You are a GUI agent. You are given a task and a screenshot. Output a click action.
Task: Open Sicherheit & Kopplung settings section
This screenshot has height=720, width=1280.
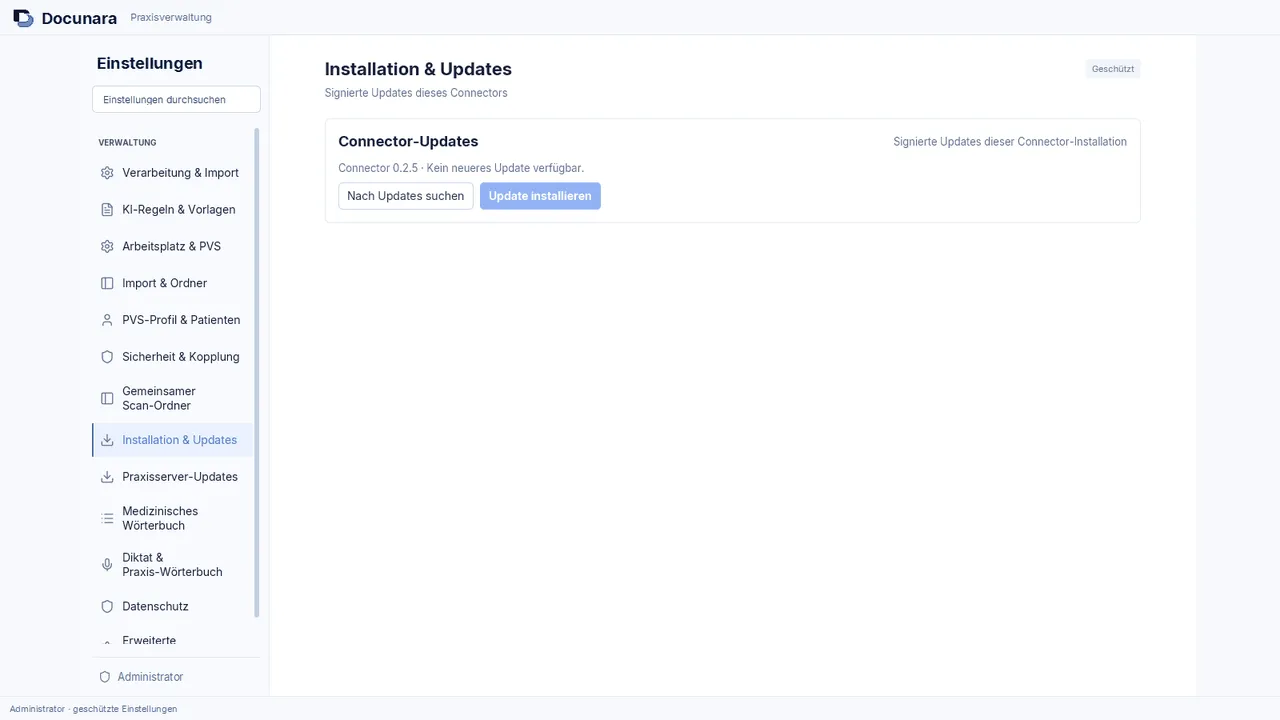(173, 357)
